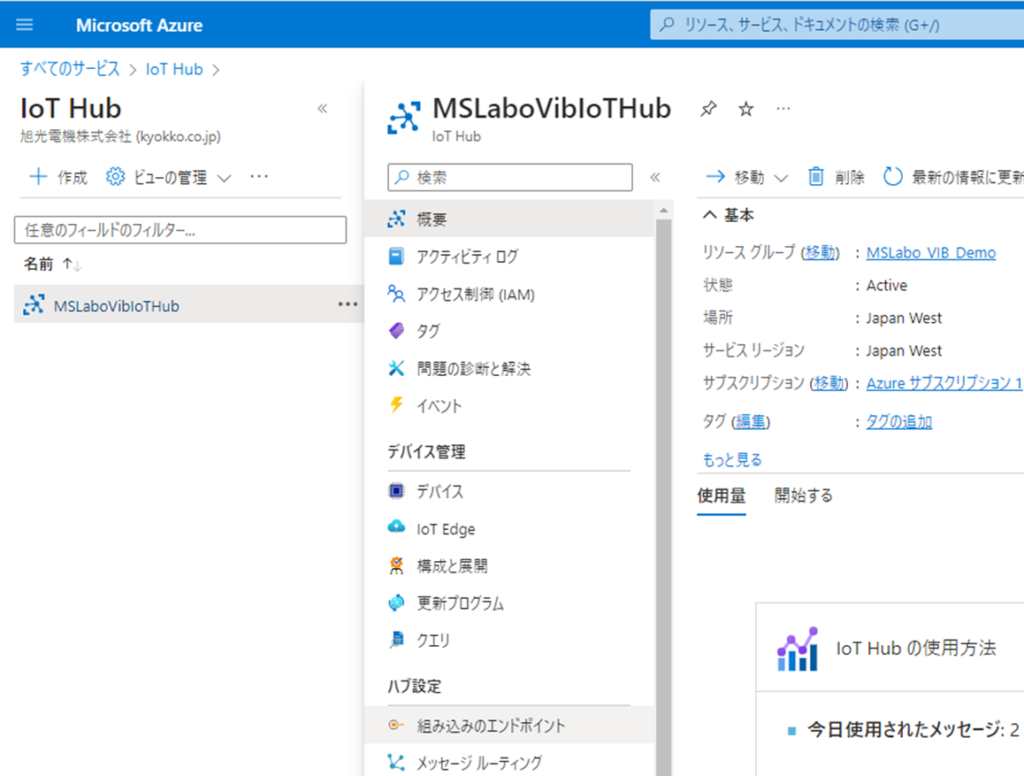1024x776 pixels.
Task: Click the 概要 overview icon
Action: 396,219
